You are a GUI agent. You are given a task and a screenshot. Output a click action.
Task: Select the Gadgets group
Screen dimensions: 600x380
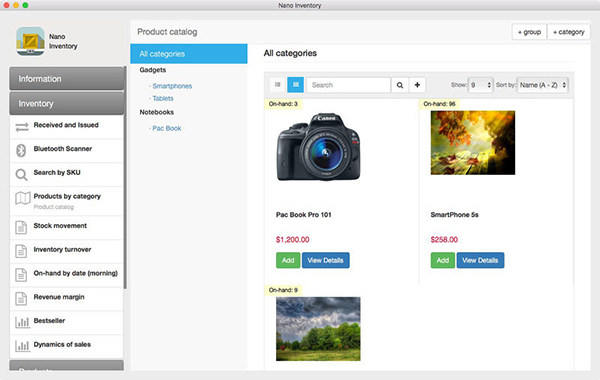pyautogui.click(x=153, y=70)
